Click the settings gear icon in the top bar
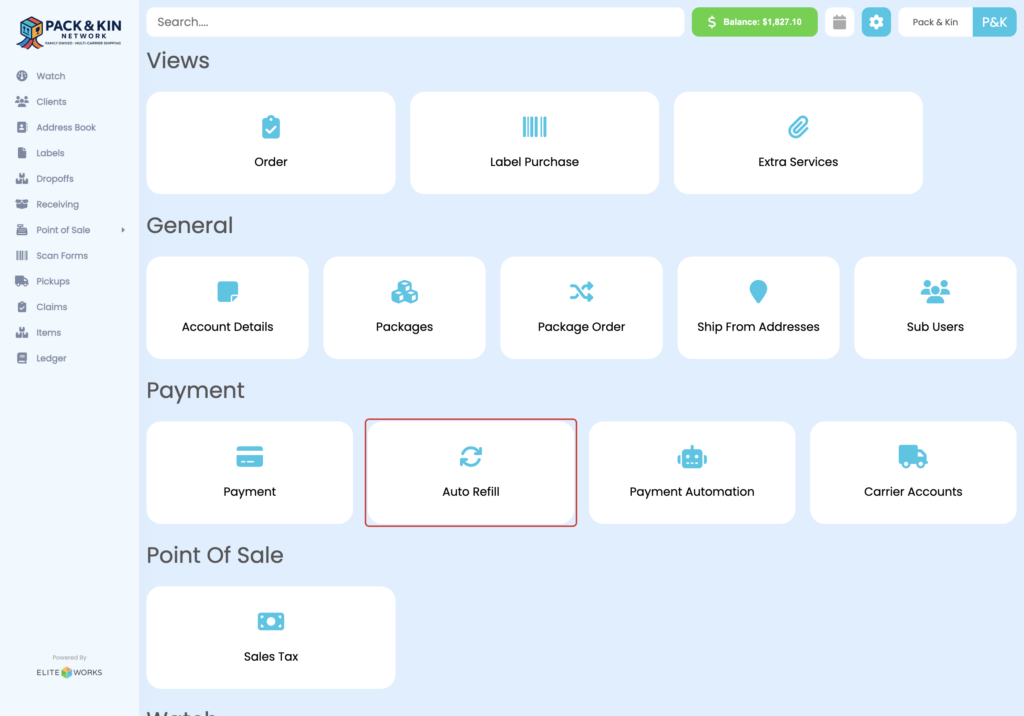Viewport: 1024px width, 716px height. coord(876,21)
